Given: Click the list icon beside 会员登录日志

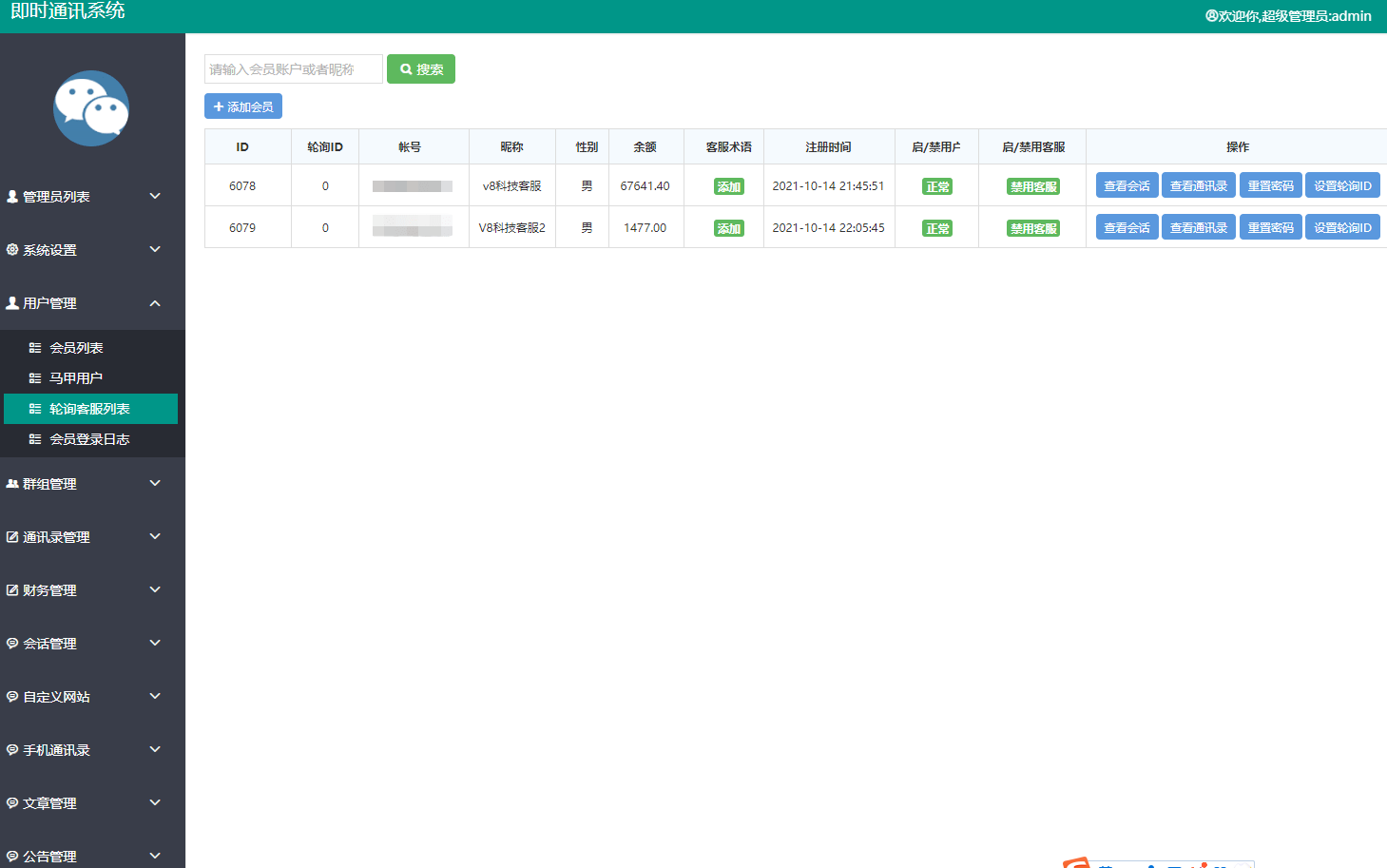Looking at the screenshot, I should tap(35, 439).
